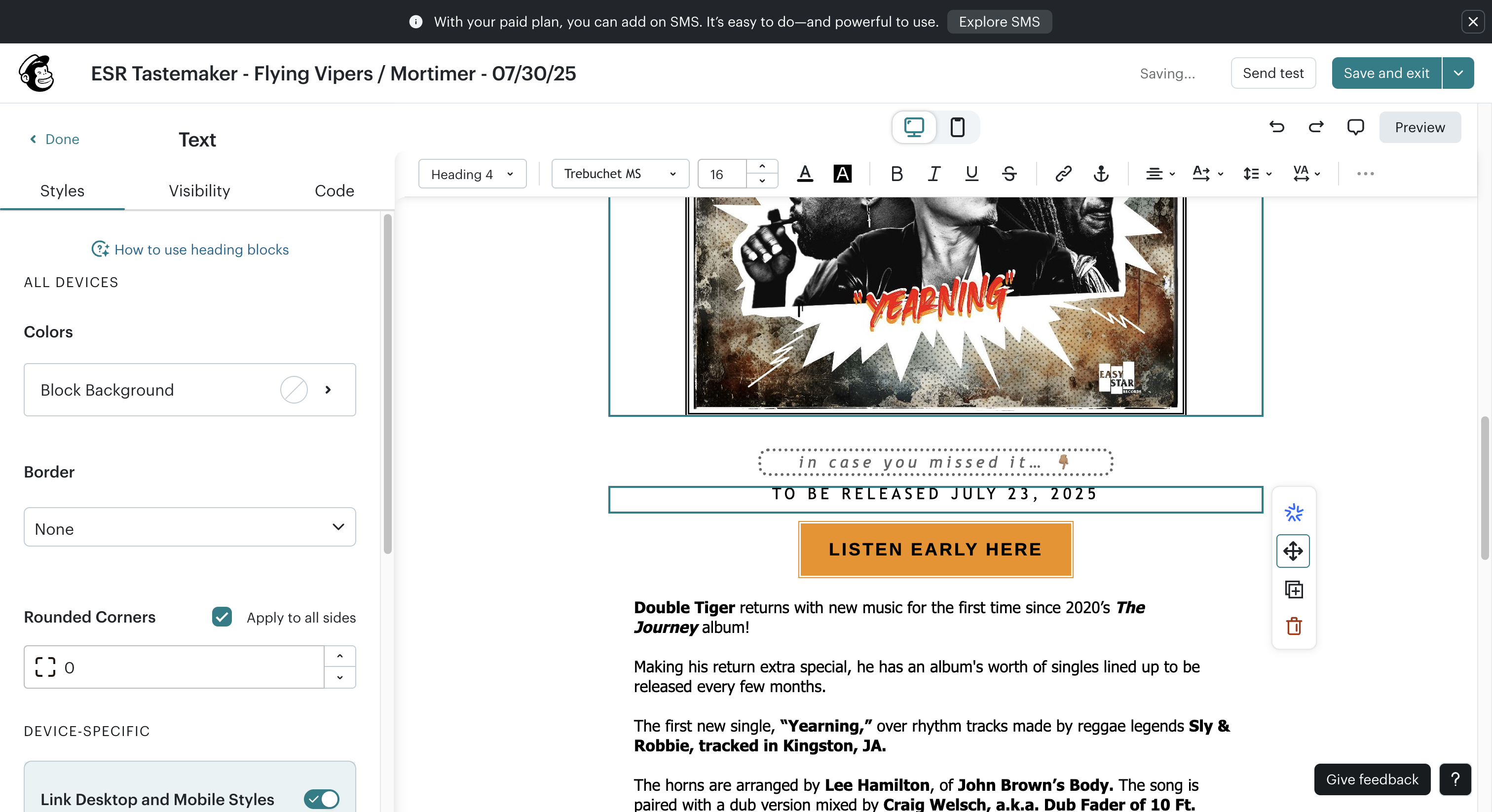Insert a hyperlink
Viewport: 1492px width, 812px height.
click(x=1063, y=174)
